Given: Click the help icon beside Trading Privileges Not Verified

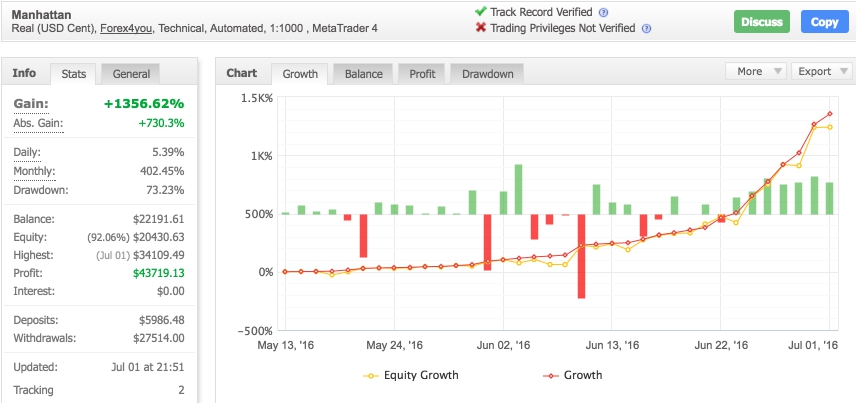Looking at the screenshot, I should 645,28.
